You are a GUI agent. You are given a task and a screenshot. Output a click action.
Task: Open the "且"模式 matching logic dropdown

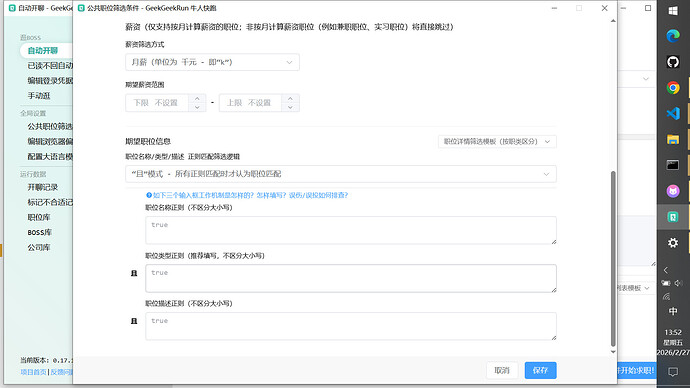point(341,174)
